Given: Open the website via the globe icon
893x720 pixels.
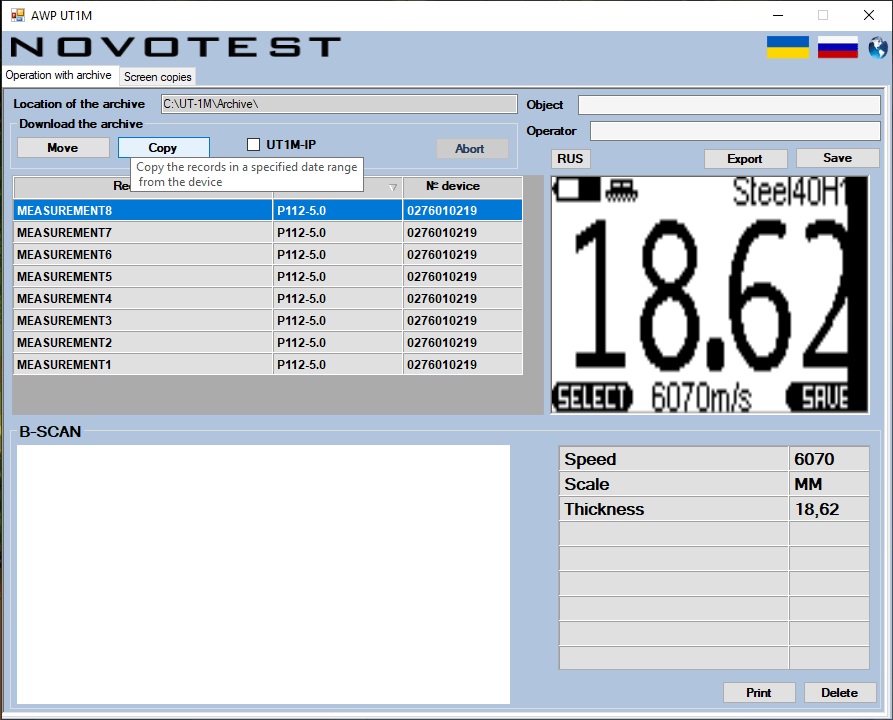Looking at the screenshot, I should point(877,46).
